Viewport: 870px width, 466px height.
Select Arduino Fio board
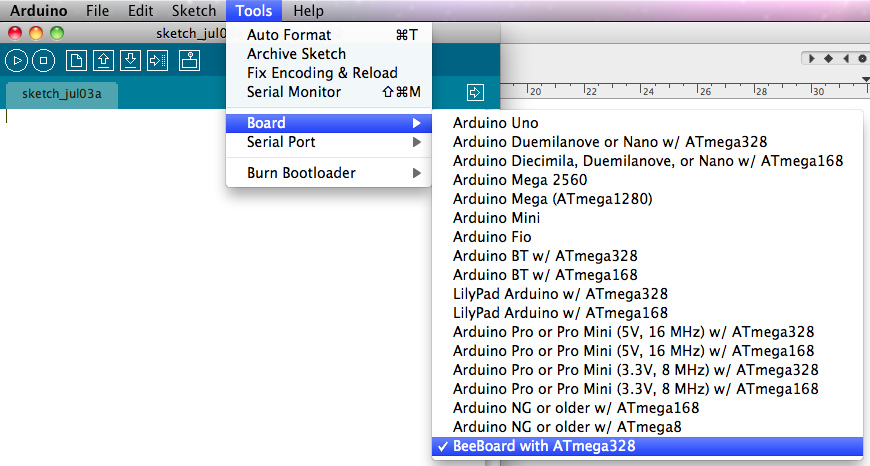(x=648, y=237)
